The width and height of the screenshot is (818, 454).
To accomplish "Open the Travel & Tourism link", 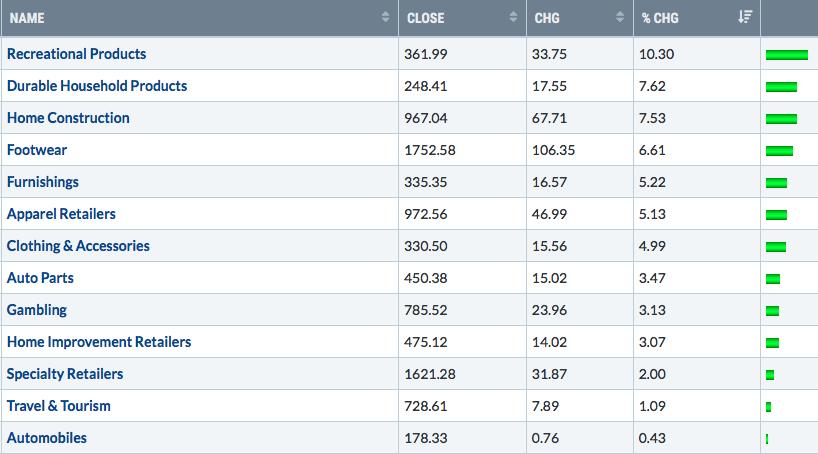I will coord(58,405).
